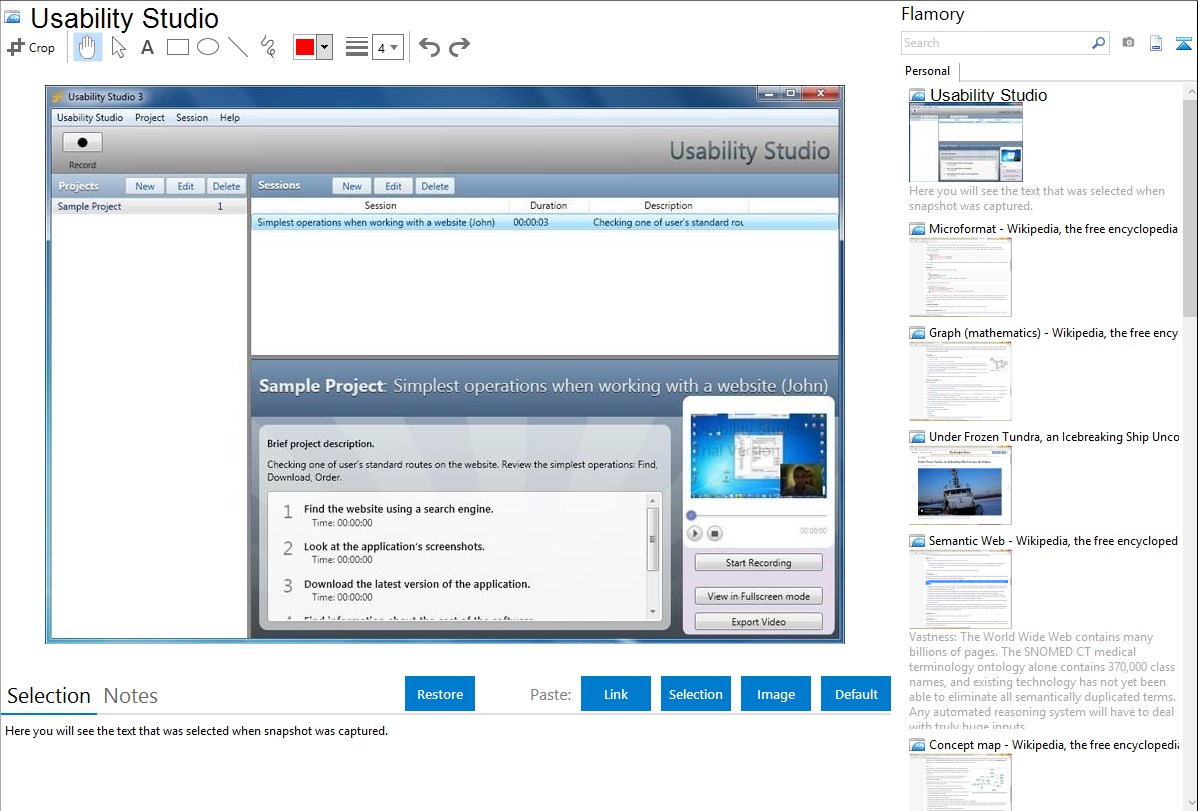The width and height of the screenshot is (1198, 811).
Task: Click the blue upload icon in Flamory
Action: 1183,44
